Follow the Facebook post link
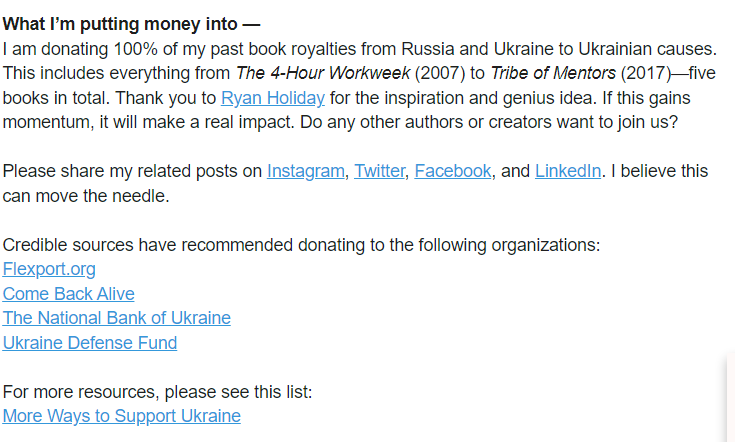This screenshot has height=442, width=735. pos(453,171)
